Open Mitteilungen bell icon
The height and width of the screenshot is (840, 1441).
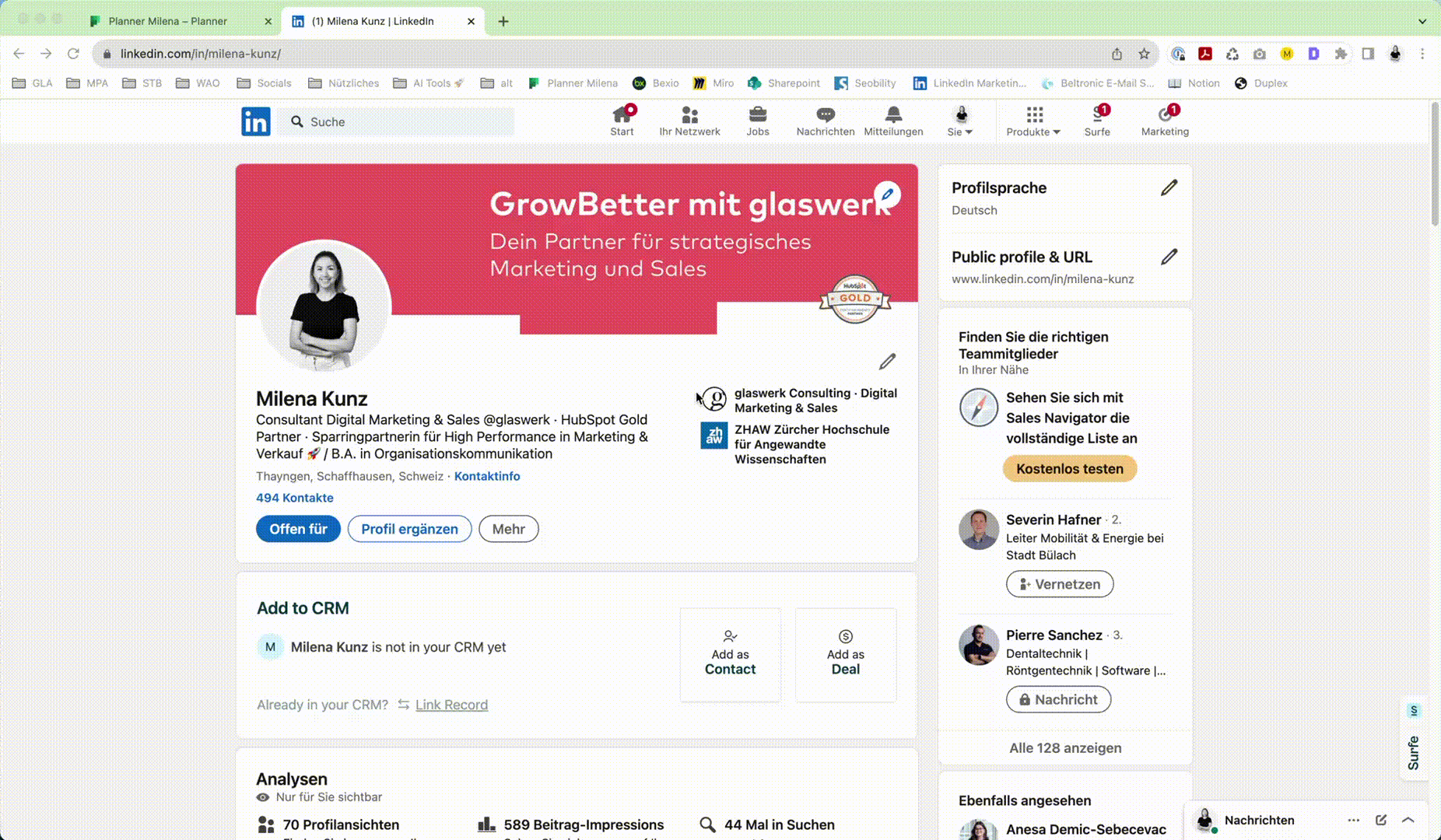(893, 121)
